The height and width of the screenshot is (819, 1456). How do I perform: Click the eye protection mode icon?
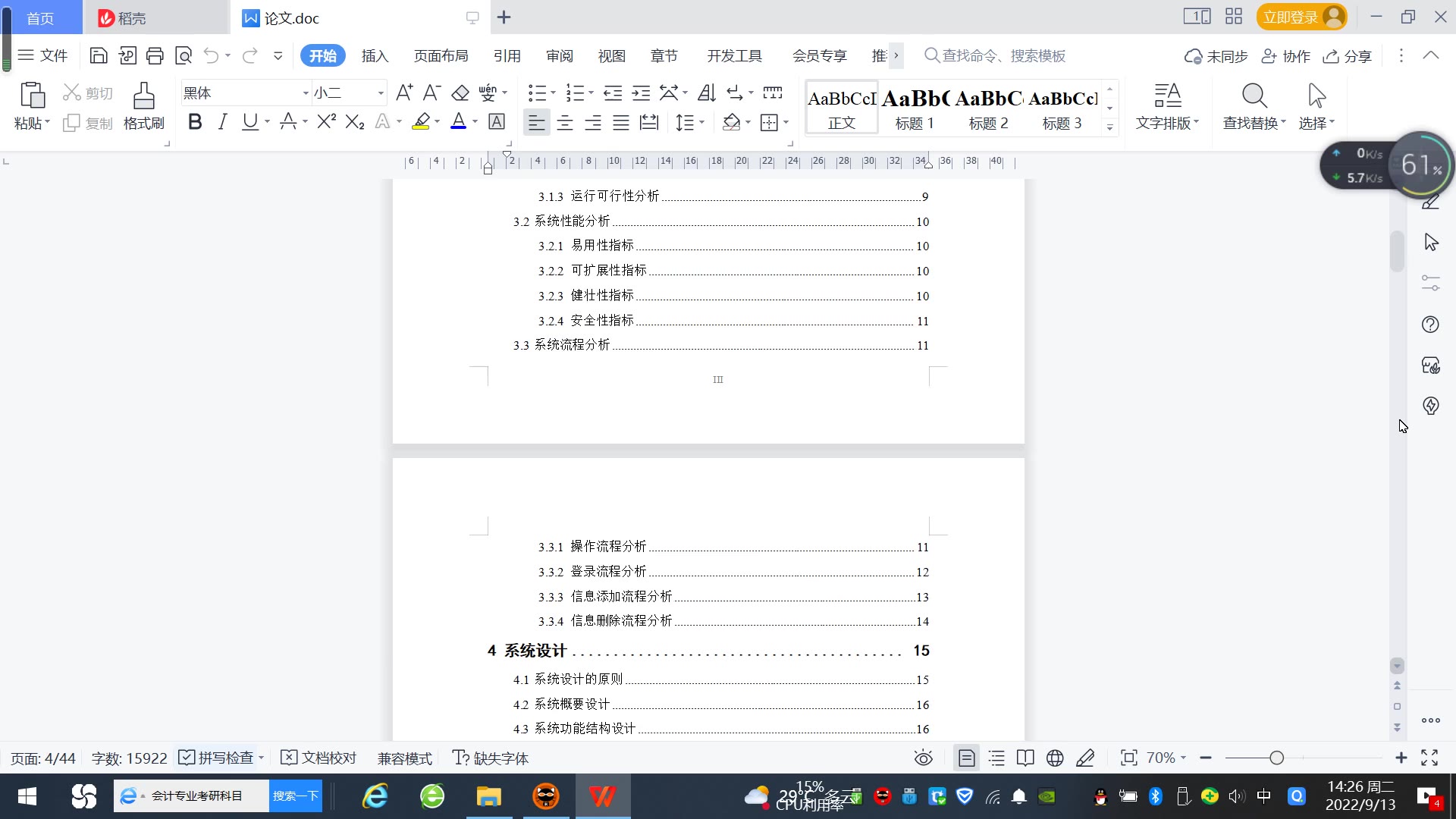(923, 758)
